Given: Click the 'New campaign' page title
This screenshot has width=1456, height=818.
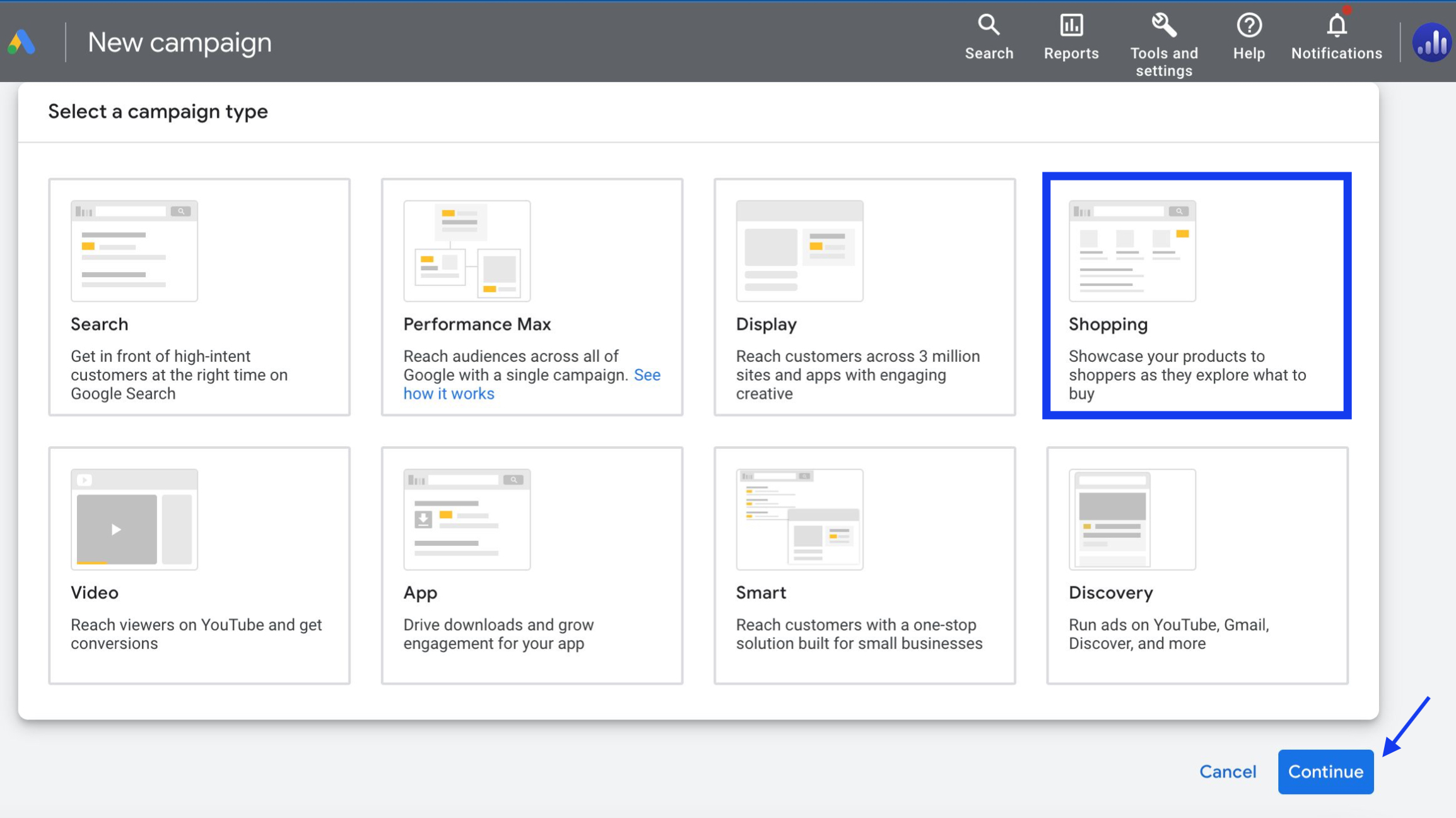Looking at the screenshot, I should coord(179,42).
